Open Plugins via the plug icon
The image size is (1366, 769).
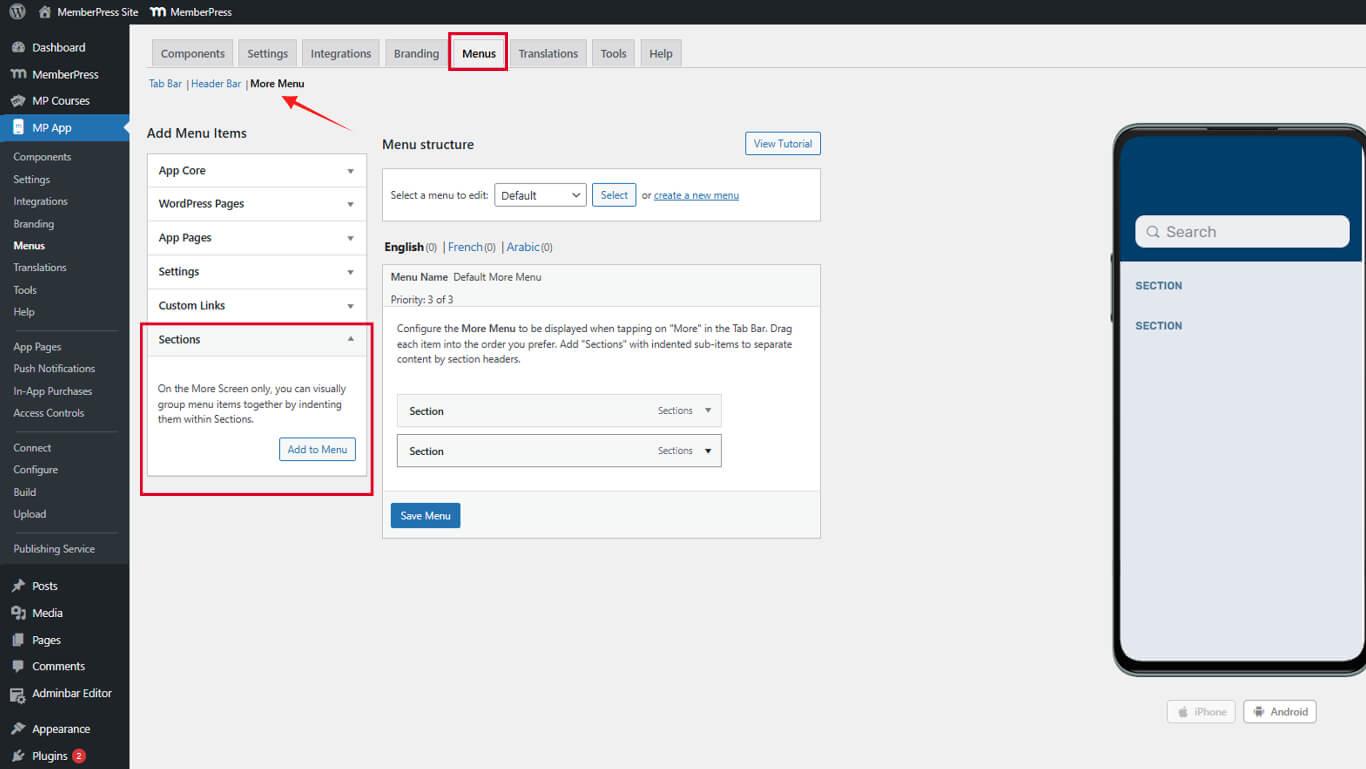point(18,756)
